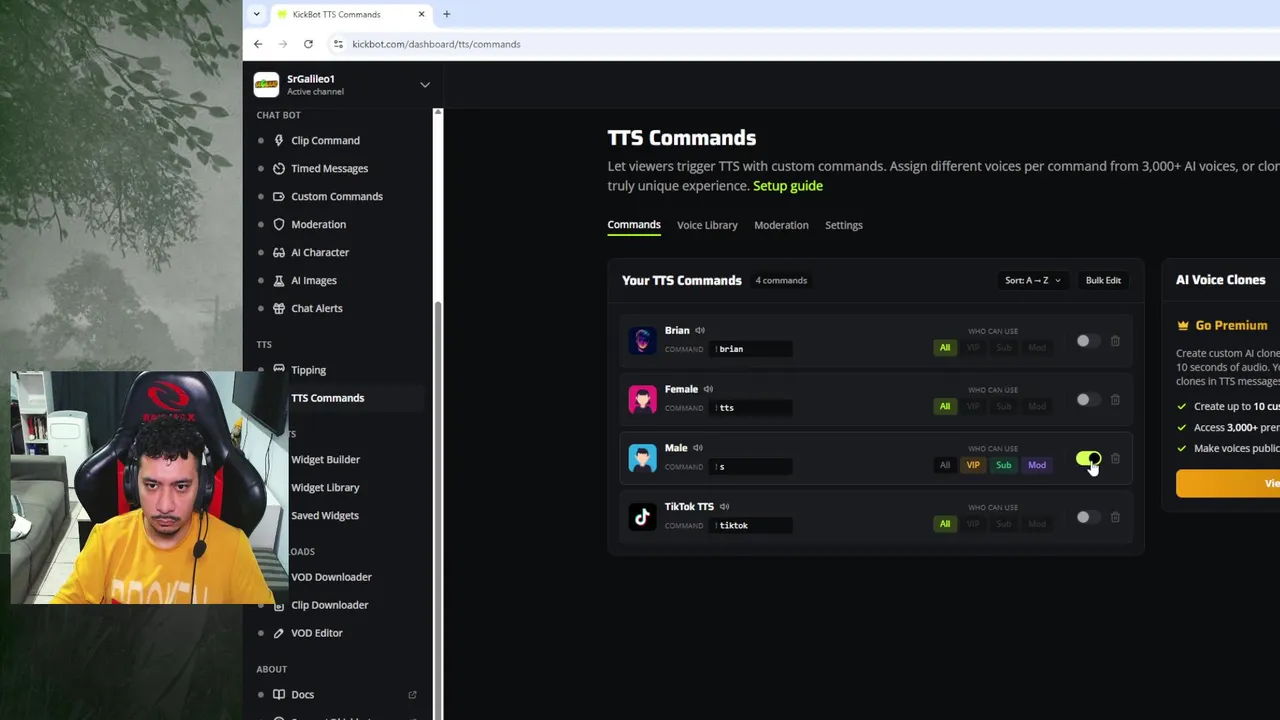Switch to the Moderation tab

click(781, 225)
